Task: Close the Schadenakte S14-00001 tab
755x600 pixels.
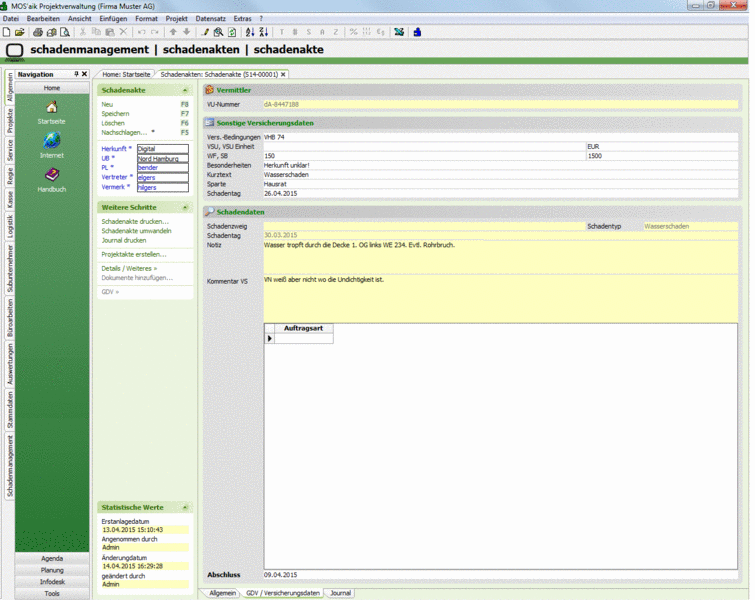Action: (283, 75)
